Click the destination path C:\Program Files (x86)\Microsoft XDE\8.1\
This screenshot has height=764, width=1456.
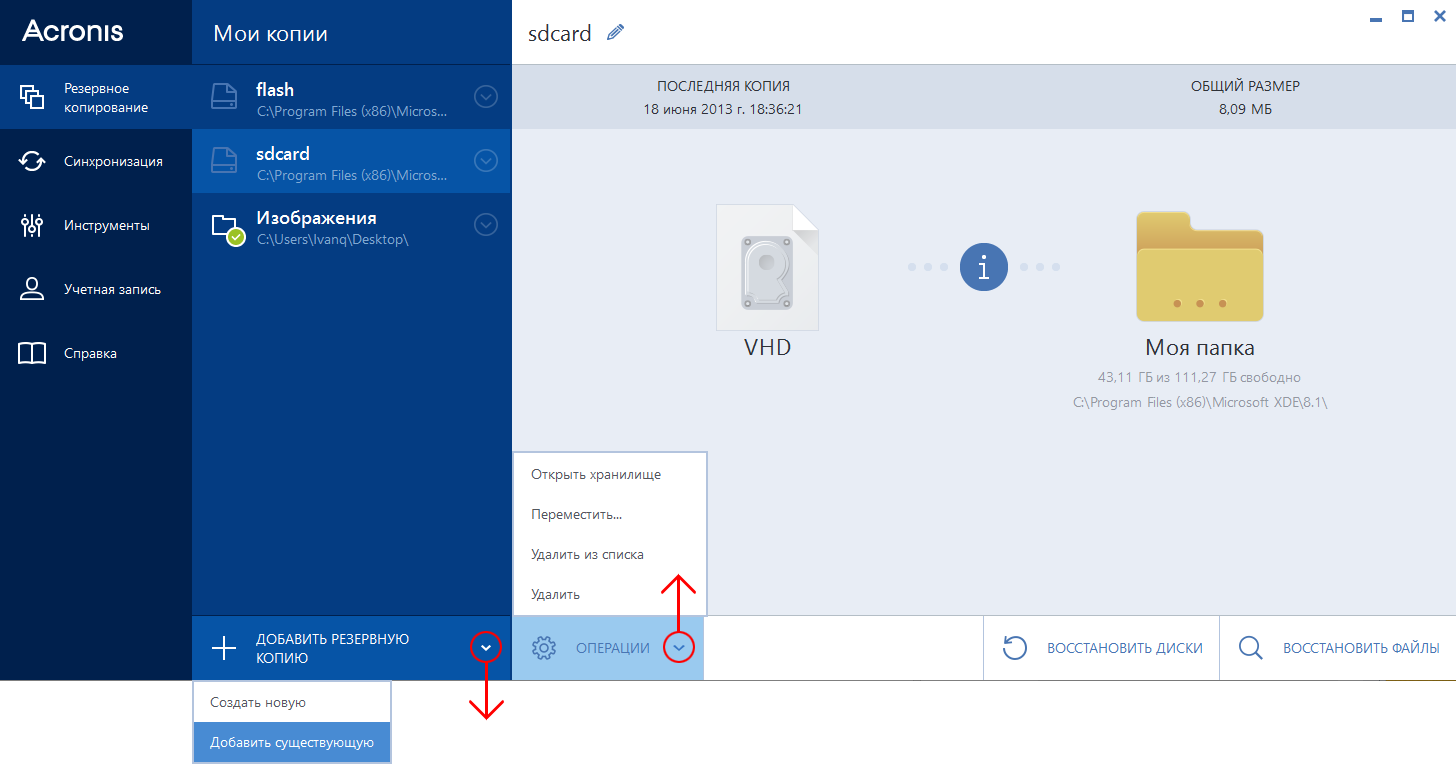point(1200,402)
